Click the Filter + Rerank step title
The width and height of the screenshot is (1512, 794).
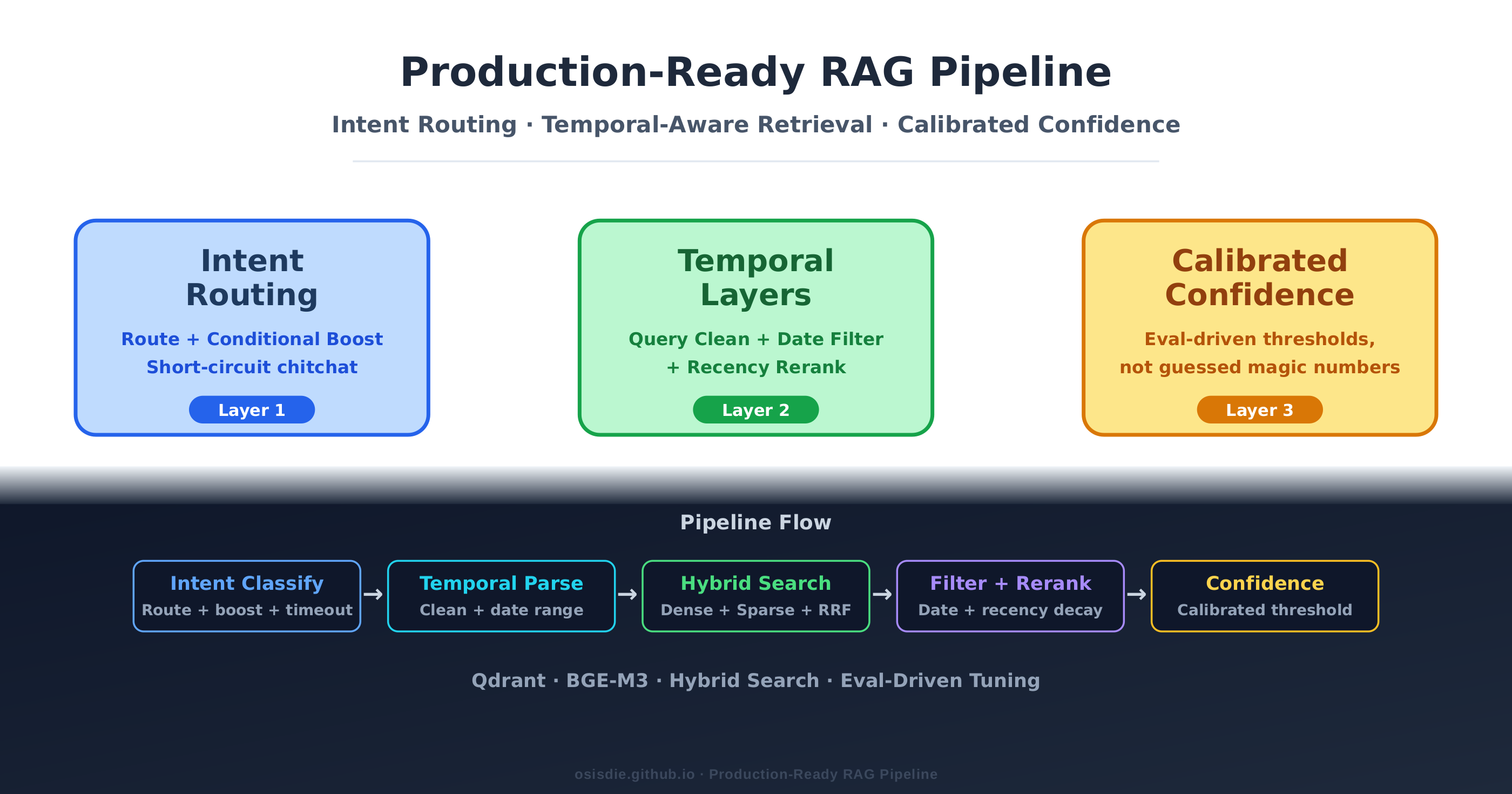(1010, 583)
